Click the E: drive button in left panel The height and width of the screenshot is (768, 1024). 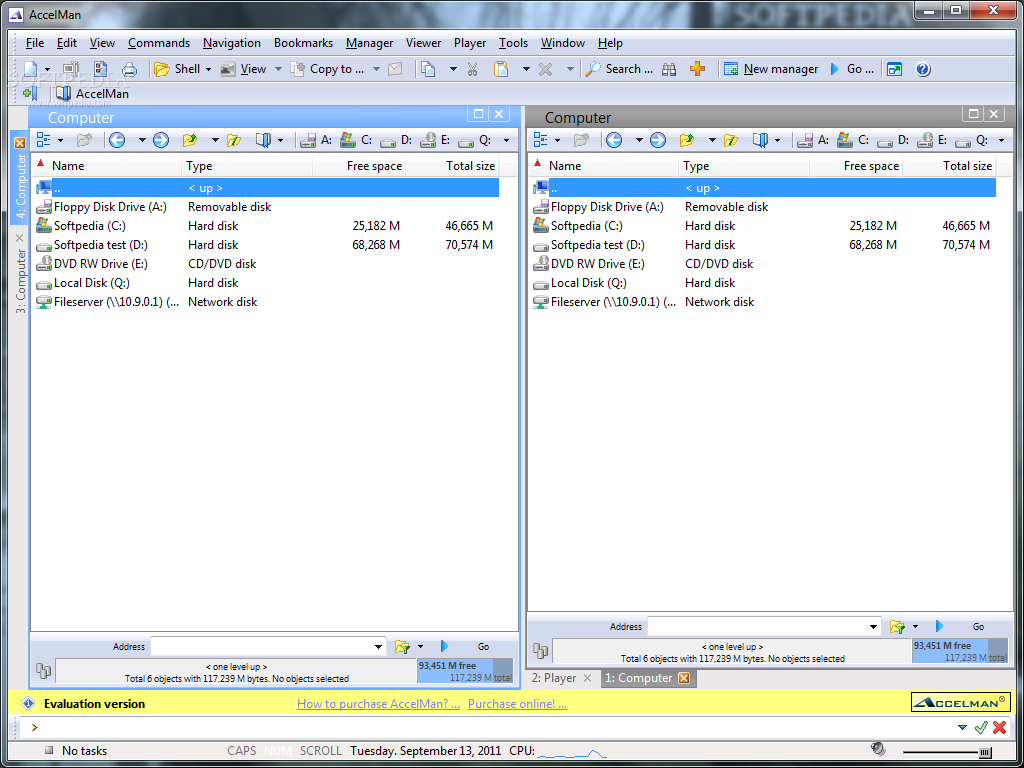click(x=436, y=140)
